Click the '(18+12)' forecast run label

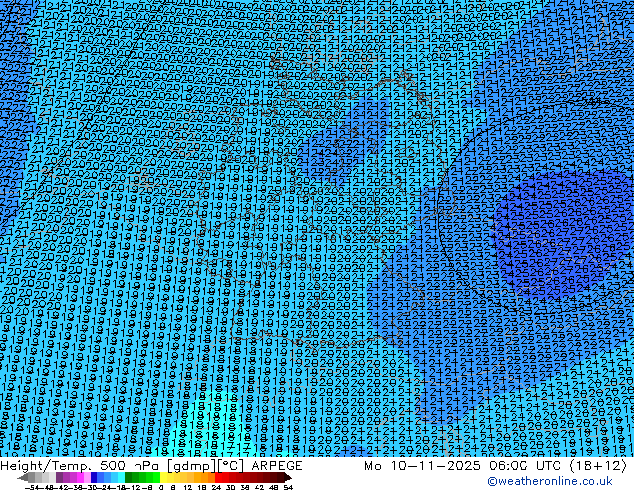[598, 466]
